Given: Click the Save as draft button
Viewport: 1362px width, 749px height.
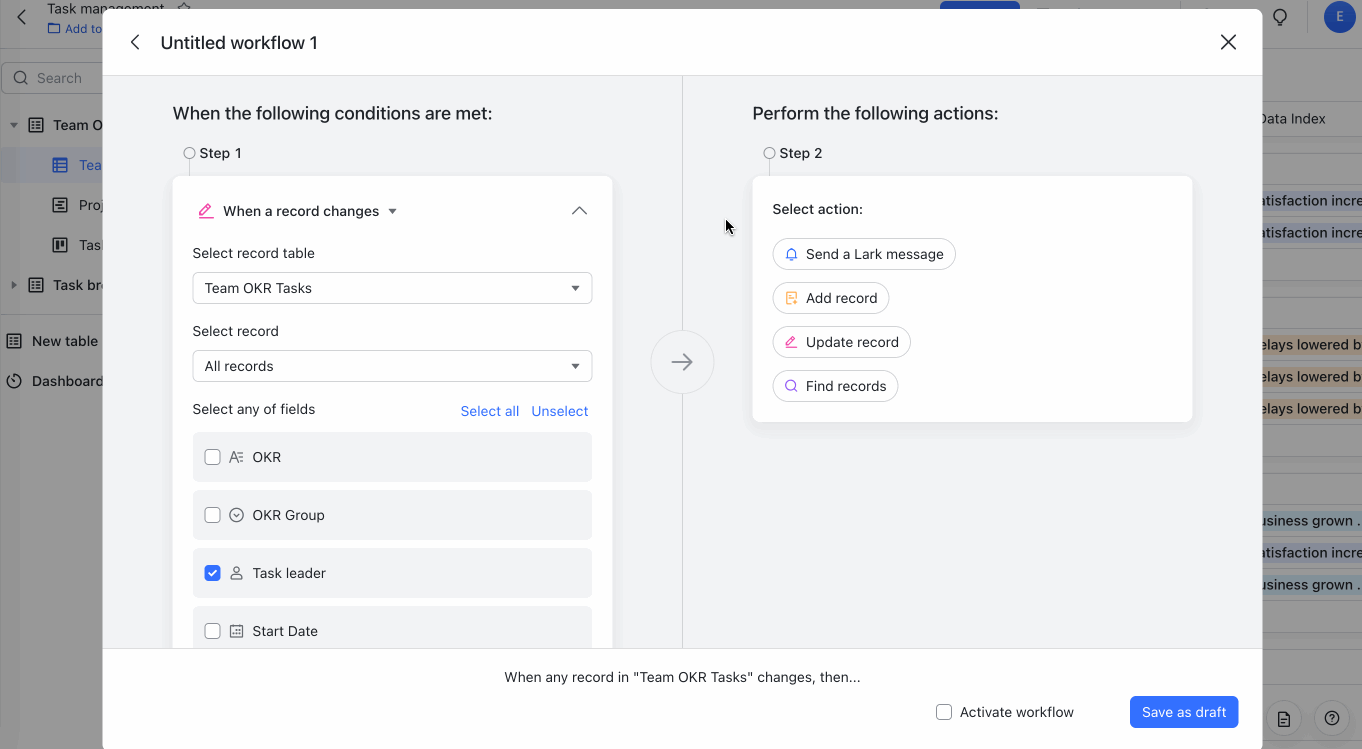Looking at the screenshot, I should (x=1184, y=712).
